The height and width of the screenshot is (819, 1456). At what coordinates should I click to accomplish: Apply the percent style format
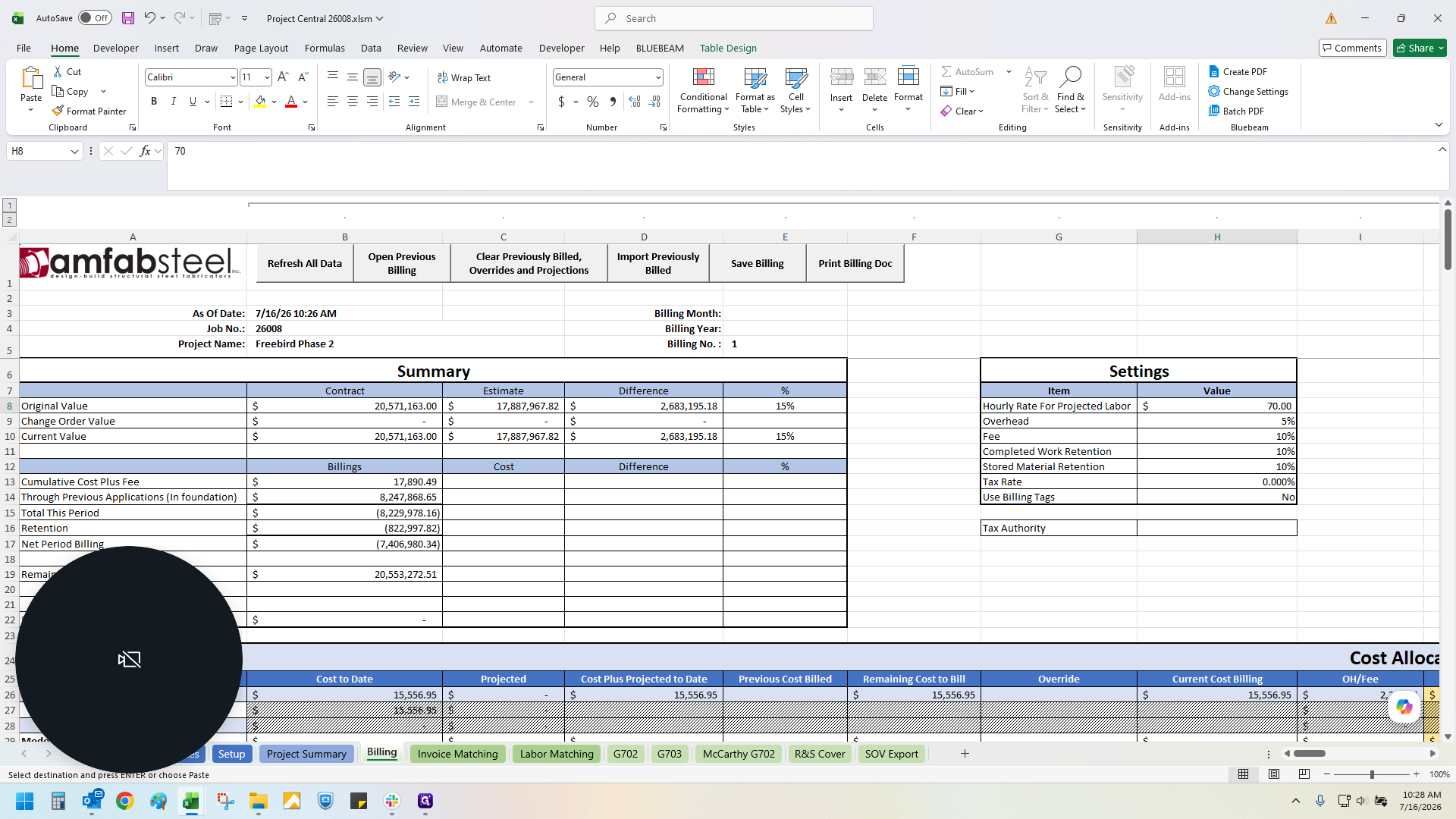pyautogui.click(x=593, y=102)
